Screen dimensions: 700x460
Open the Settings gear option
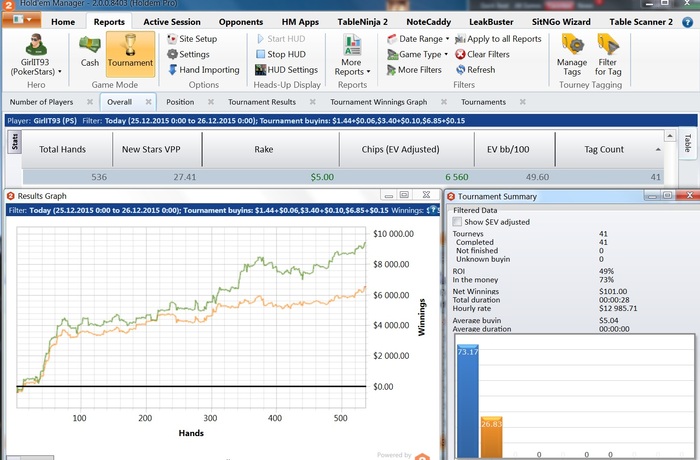(188, 54)
